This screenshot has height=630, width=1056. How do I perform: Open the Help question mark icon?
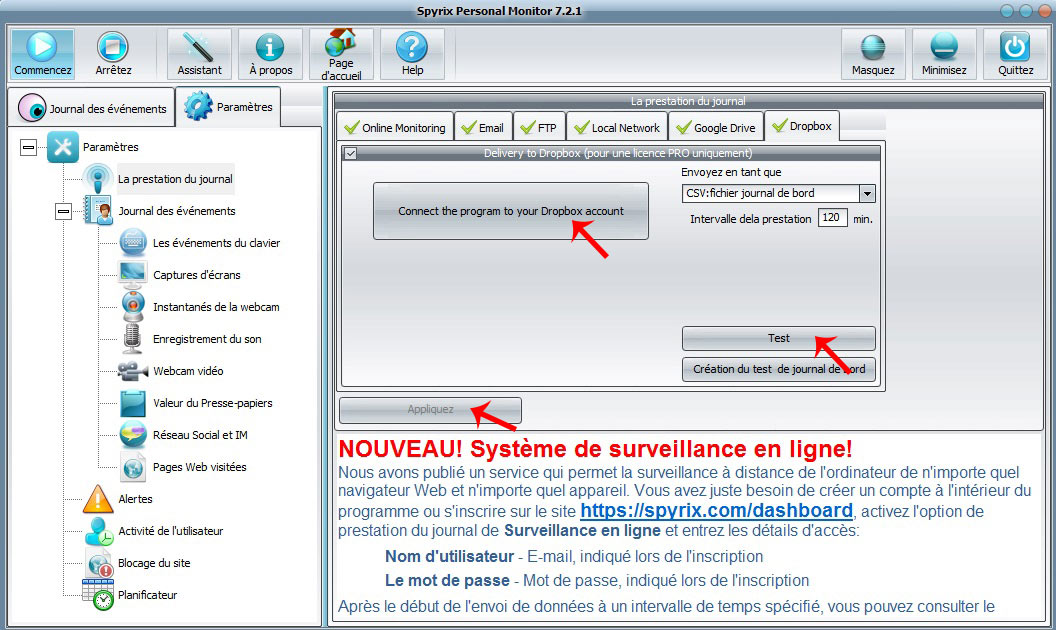[412, 46]
